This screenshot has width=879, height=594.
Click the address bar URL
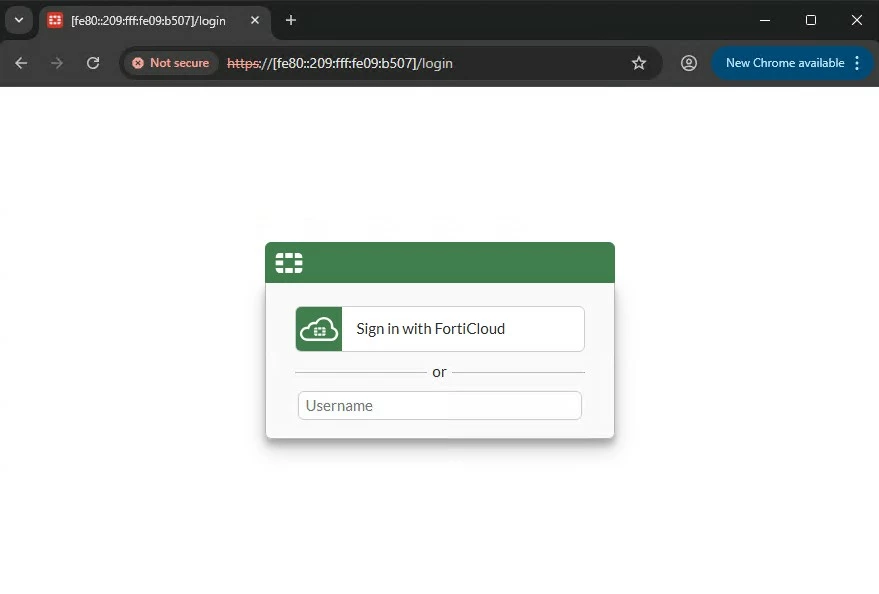[x=340, y=63]
